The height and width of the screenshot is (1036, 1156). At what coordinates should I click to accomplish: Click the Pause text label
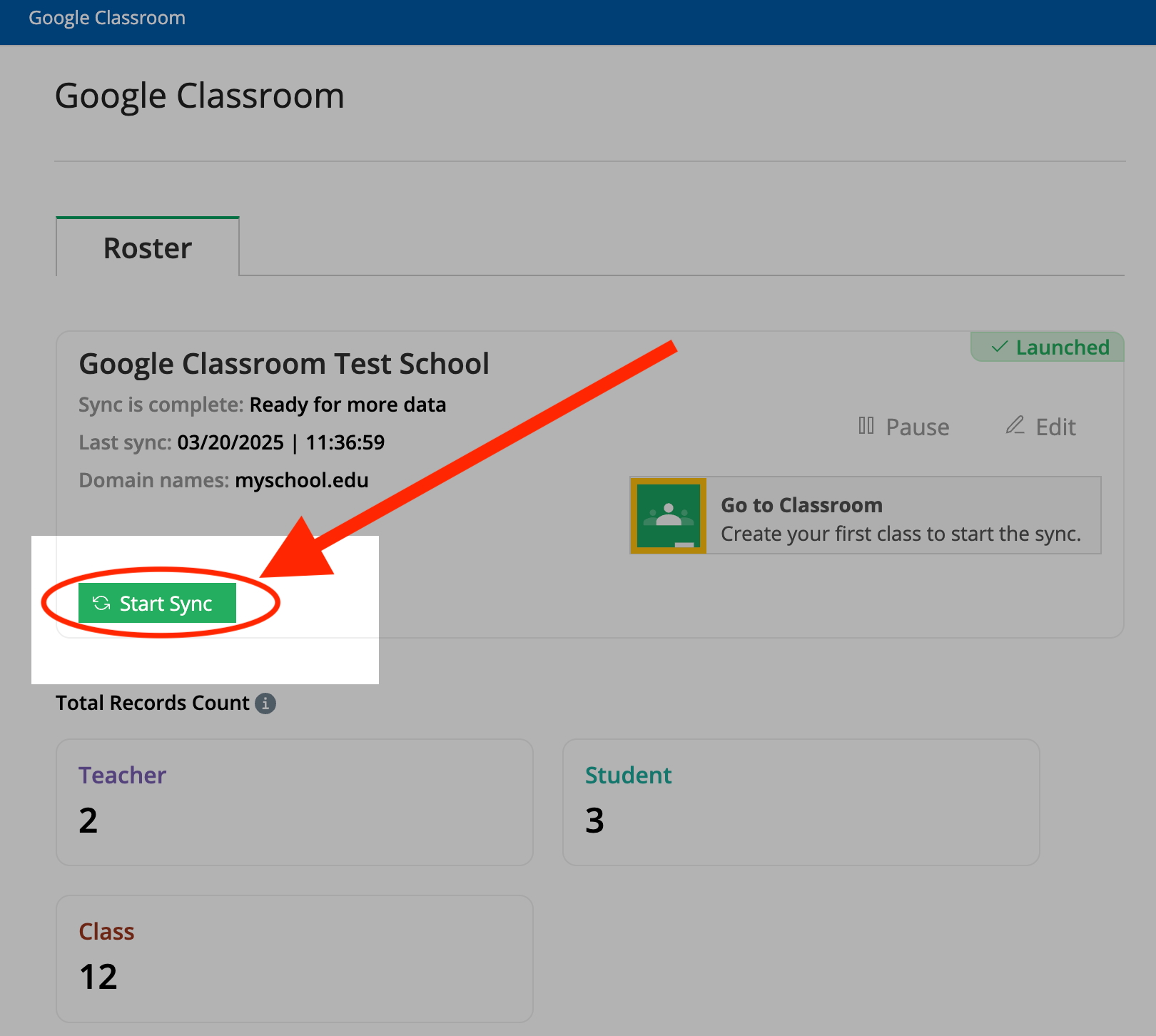[x=917, y=427]
